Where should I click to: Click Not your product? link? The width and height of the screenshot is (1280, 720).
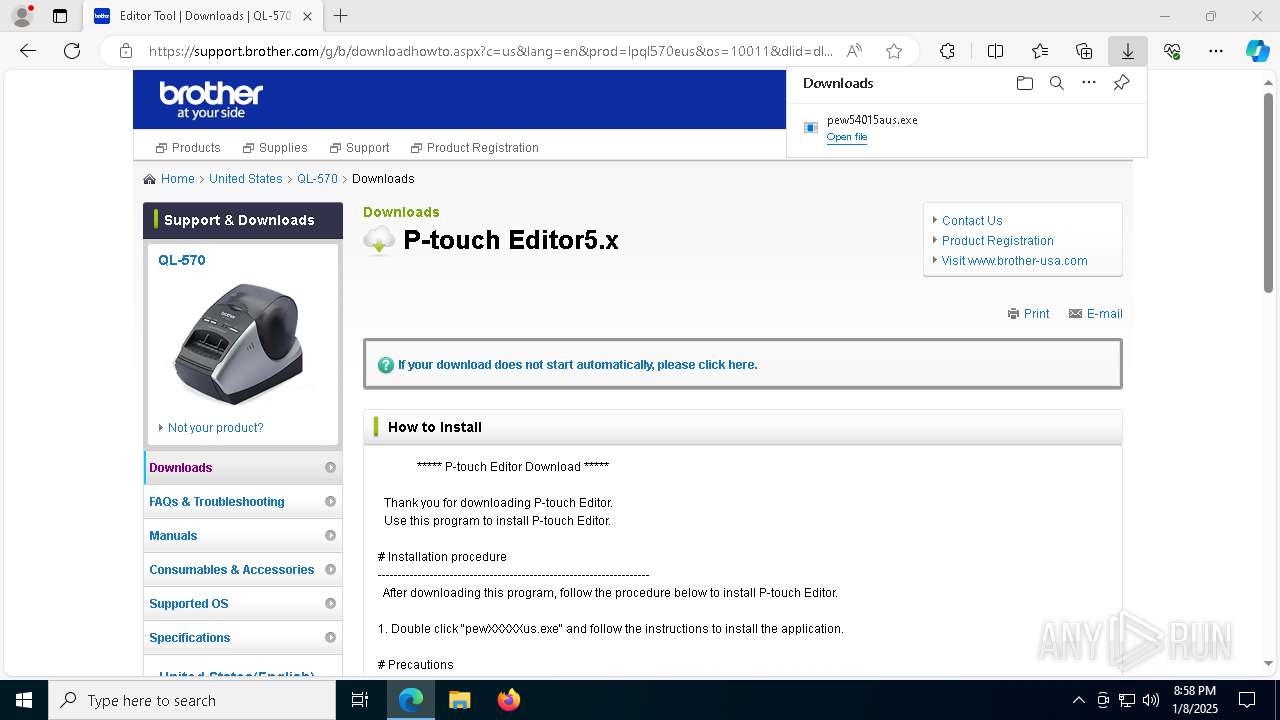[x=216, y=428]
